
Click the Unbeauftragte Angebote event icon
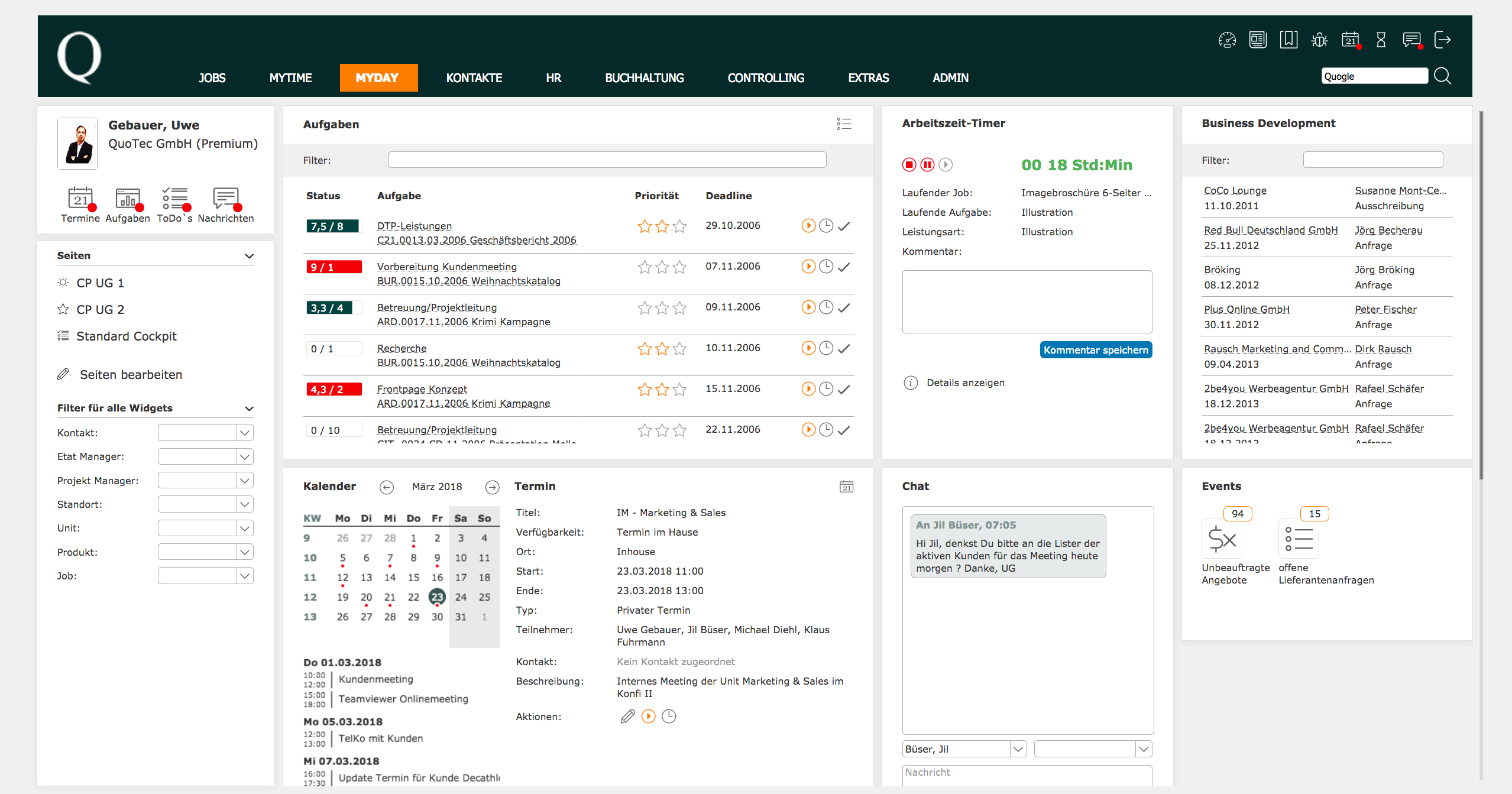click(1222, 539)
